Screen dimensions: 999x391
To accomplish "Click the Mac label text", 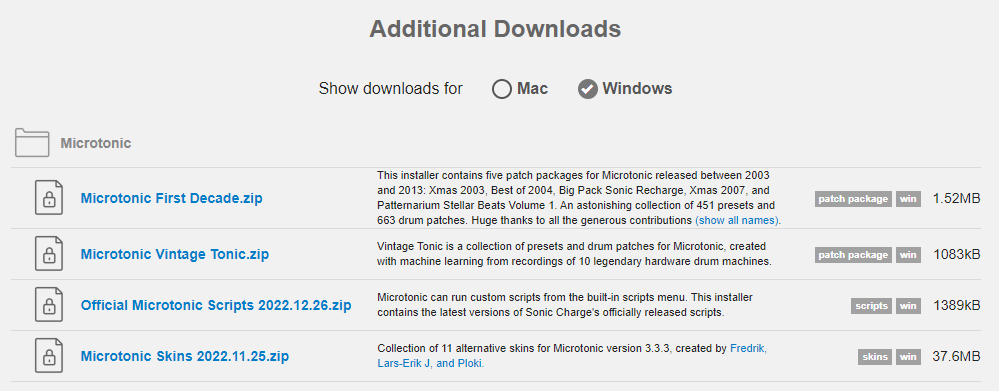I will pyautogui.click(x=532, y=89).
